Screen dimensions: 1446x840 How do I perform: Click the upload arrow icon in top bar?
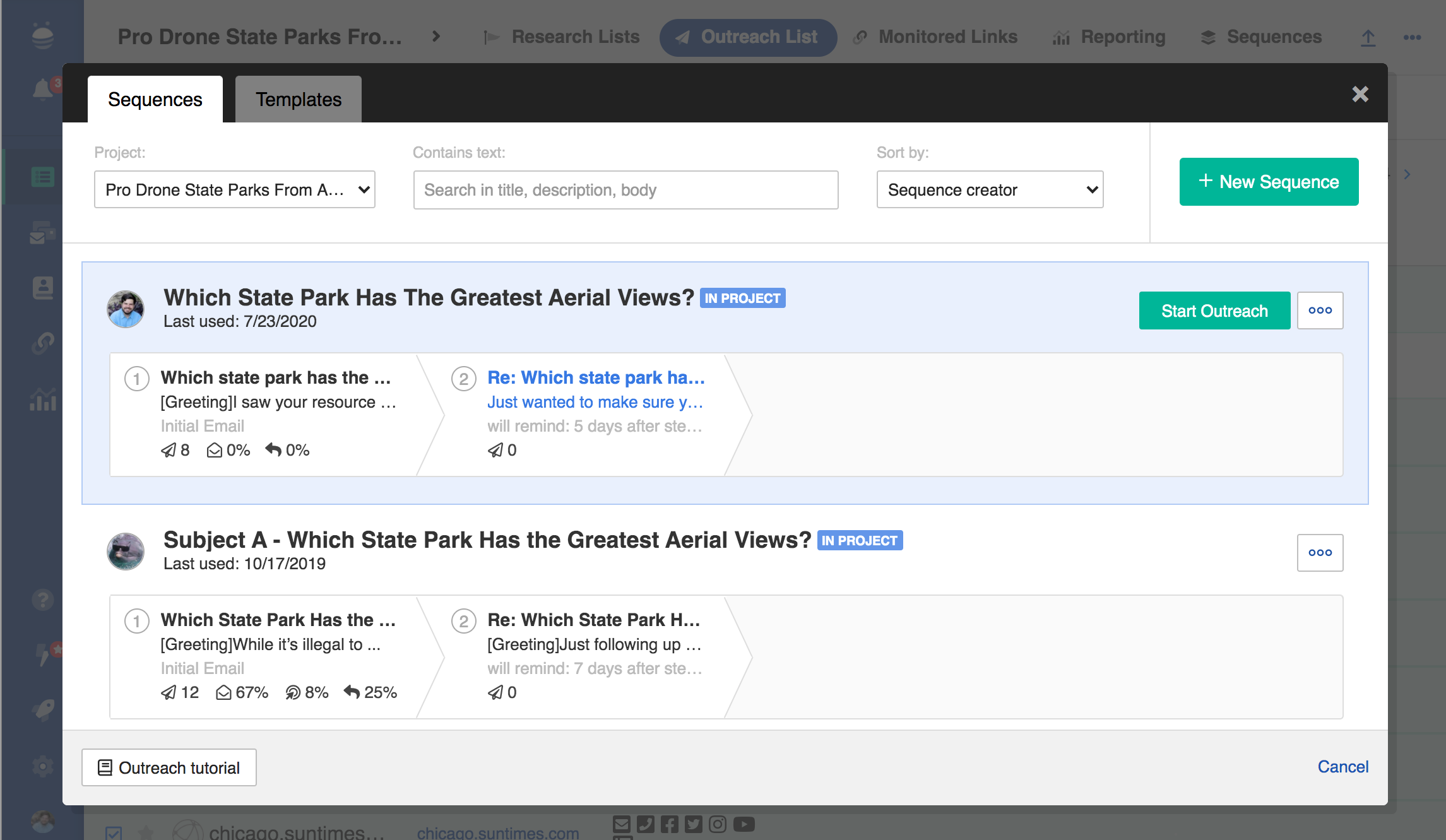coord(1368,38)
